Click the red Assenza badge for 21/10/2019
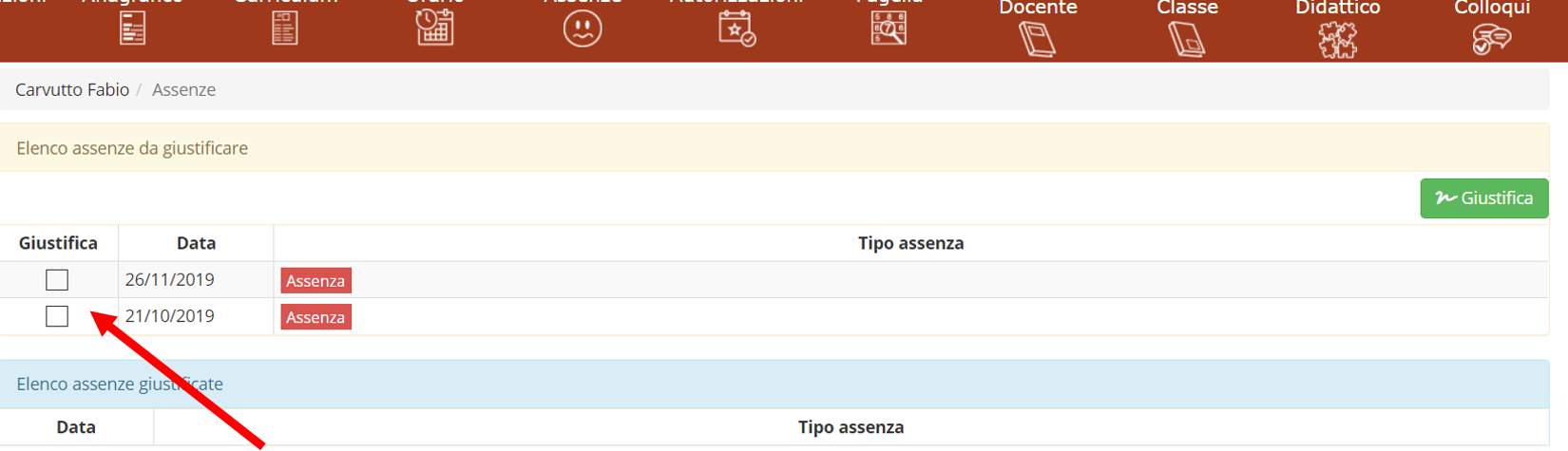The image size is (1568, 451). [x=316, y=317]
